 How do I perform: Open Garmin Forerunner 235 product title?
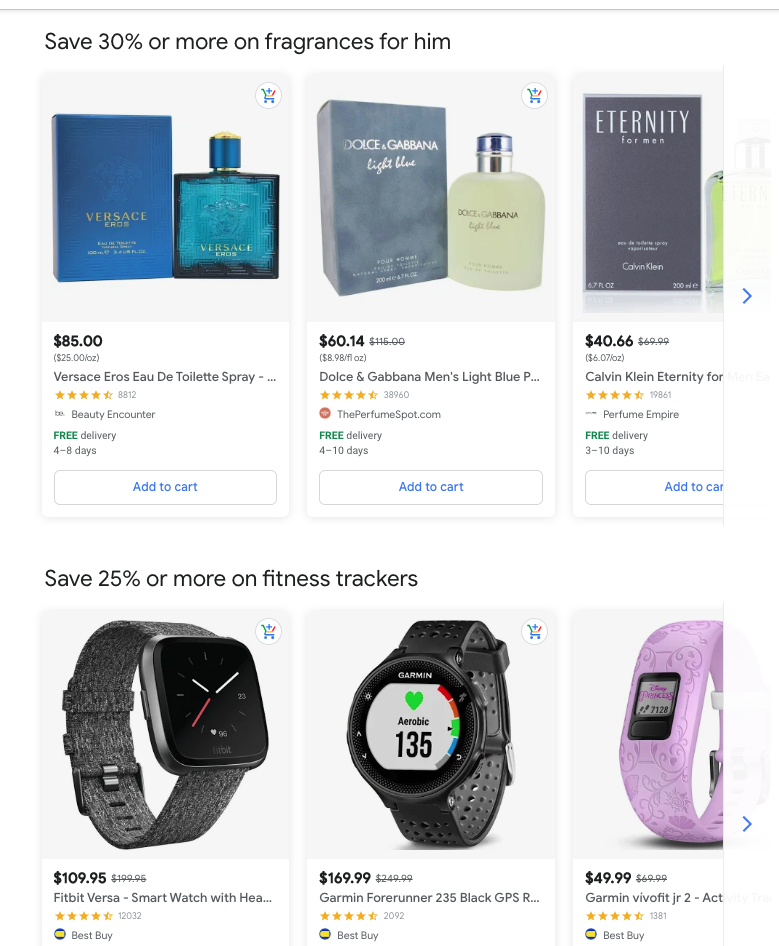coord(430,898)
